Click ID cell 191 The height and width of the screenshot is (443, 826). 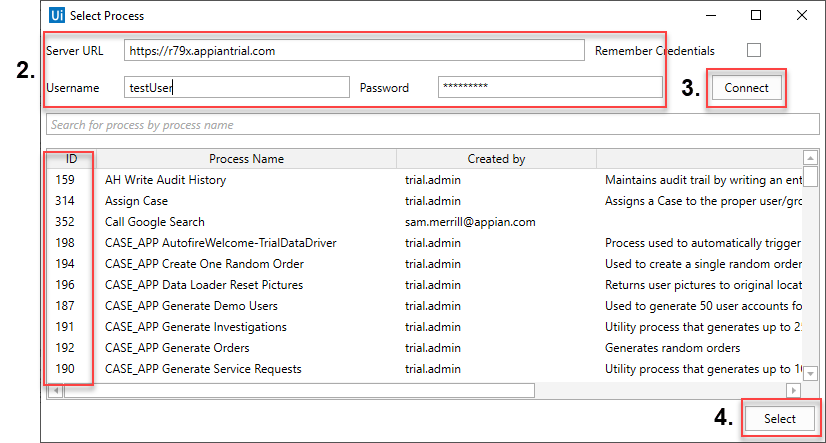pyautogui.click(x=65, y=327)
